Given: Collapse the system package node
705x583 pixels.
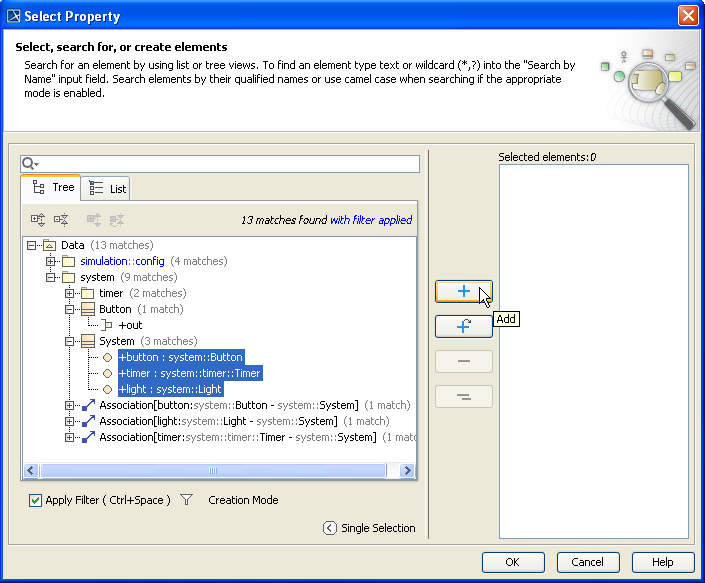Looking at the screenshot, I should point(50,277).
